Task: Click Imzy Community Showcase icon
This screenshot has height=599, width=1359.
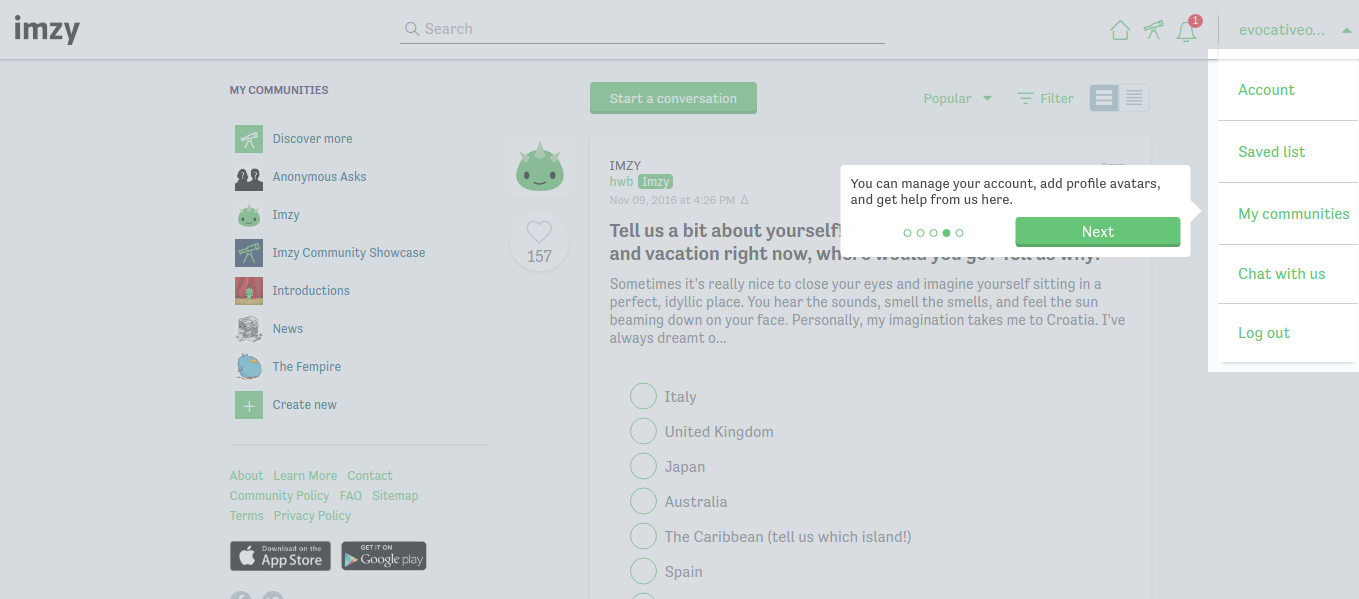Action: [249, 253]
